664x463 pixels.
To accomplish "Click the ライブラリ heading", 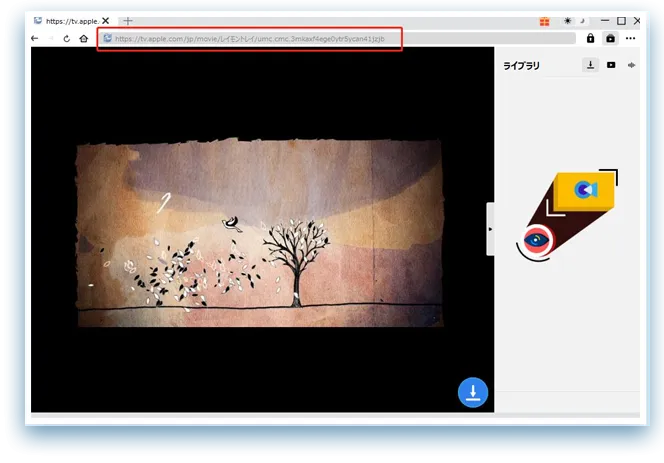I will (521, 66).
